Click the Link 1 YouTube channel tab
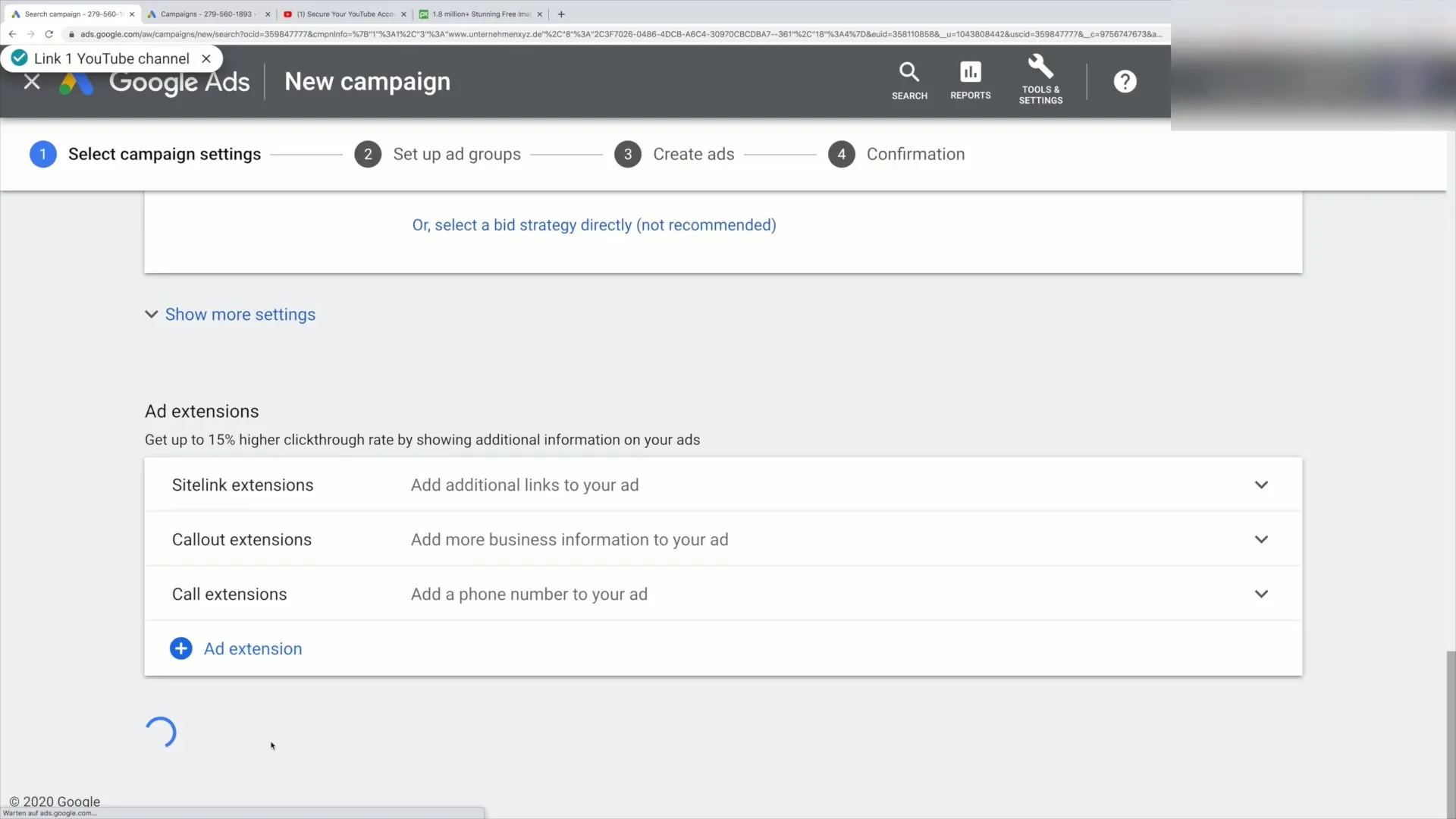Viewport: 1456px width, 819px height. click(x=111, y=58)
